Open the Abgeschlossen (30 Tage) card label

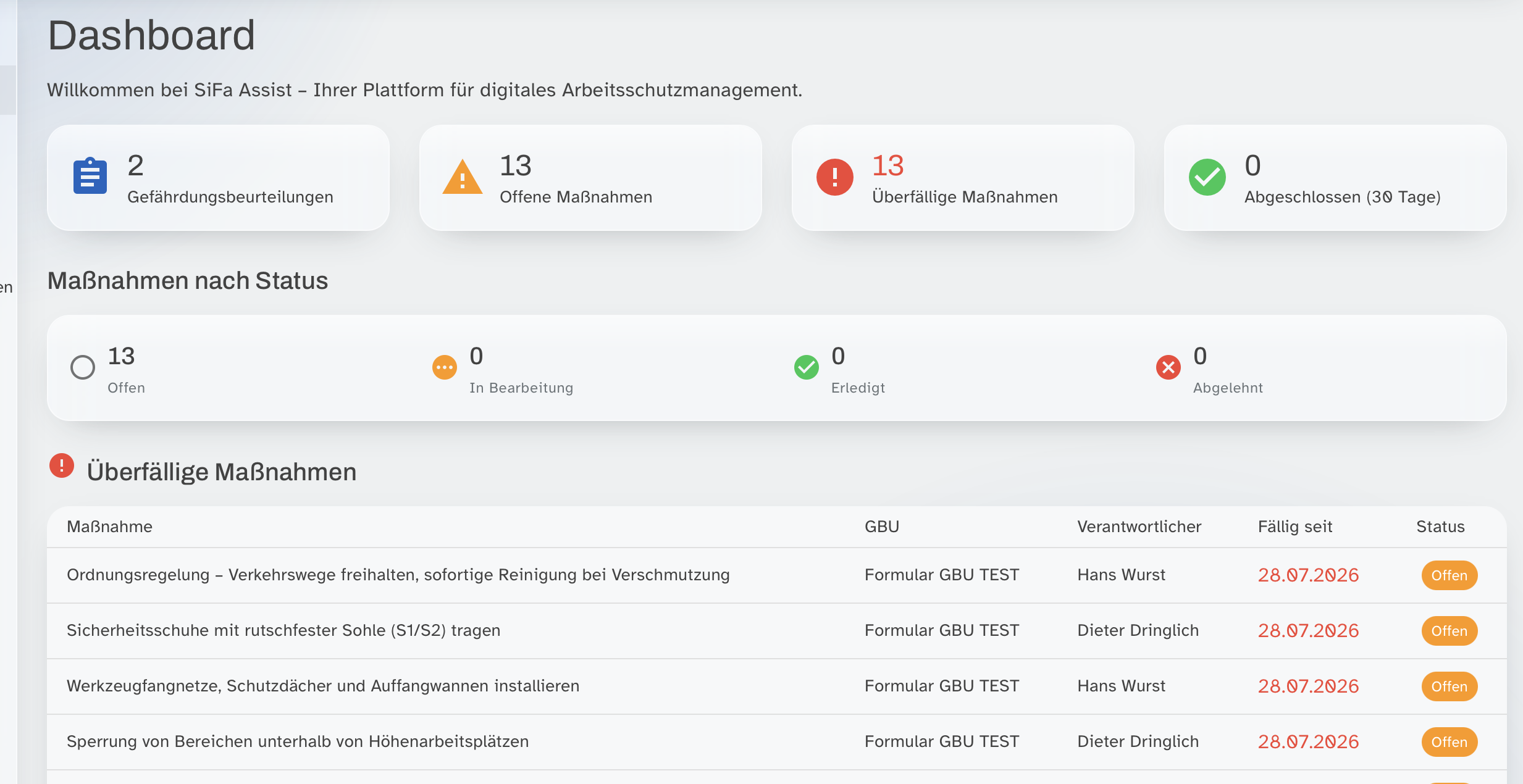tap(1342, 197)
